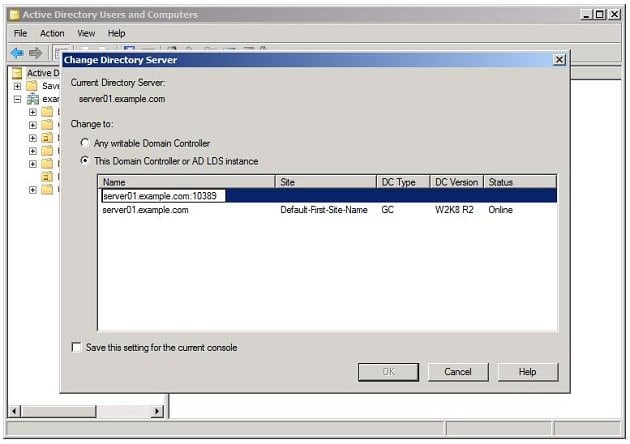Select the server01.example.com row in the list
Image resolution: width=630 pixels, height=444 pixels.
tap(327, 210)
